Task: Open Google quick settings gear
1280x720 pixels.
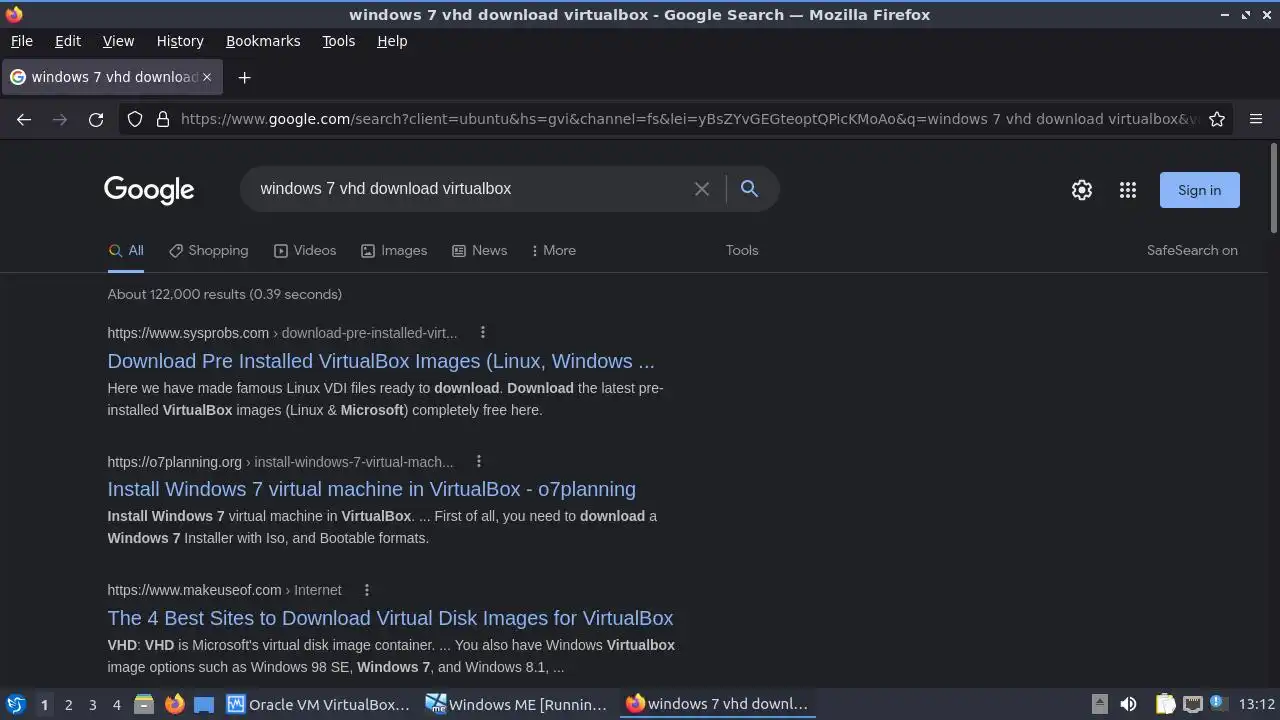Action: click(1082, 190)
